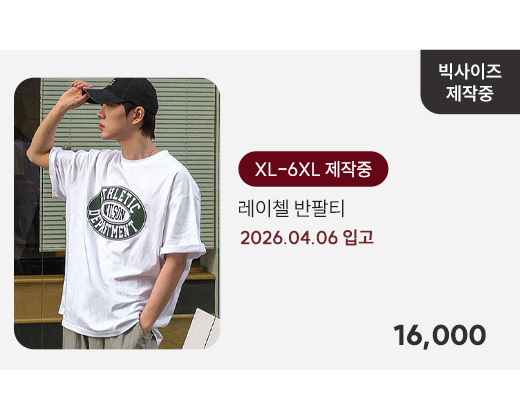520x420 pixels.
Task: Open the product thumbnail of the white t-shirt
Action: point(117,213)
